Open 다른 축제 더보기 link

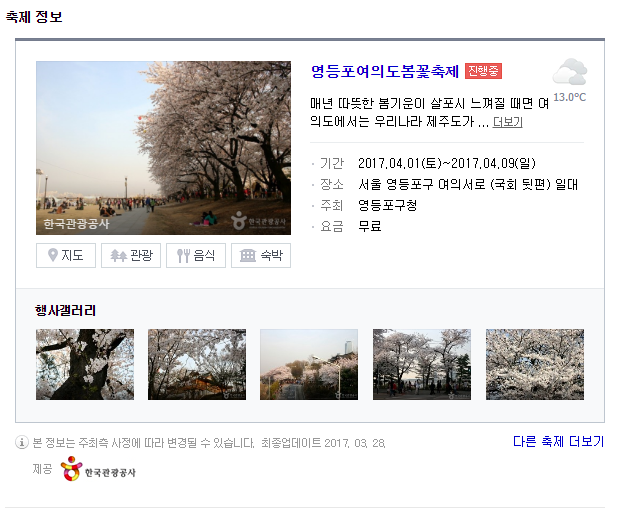pyautogui.click(x=558, y=441)
